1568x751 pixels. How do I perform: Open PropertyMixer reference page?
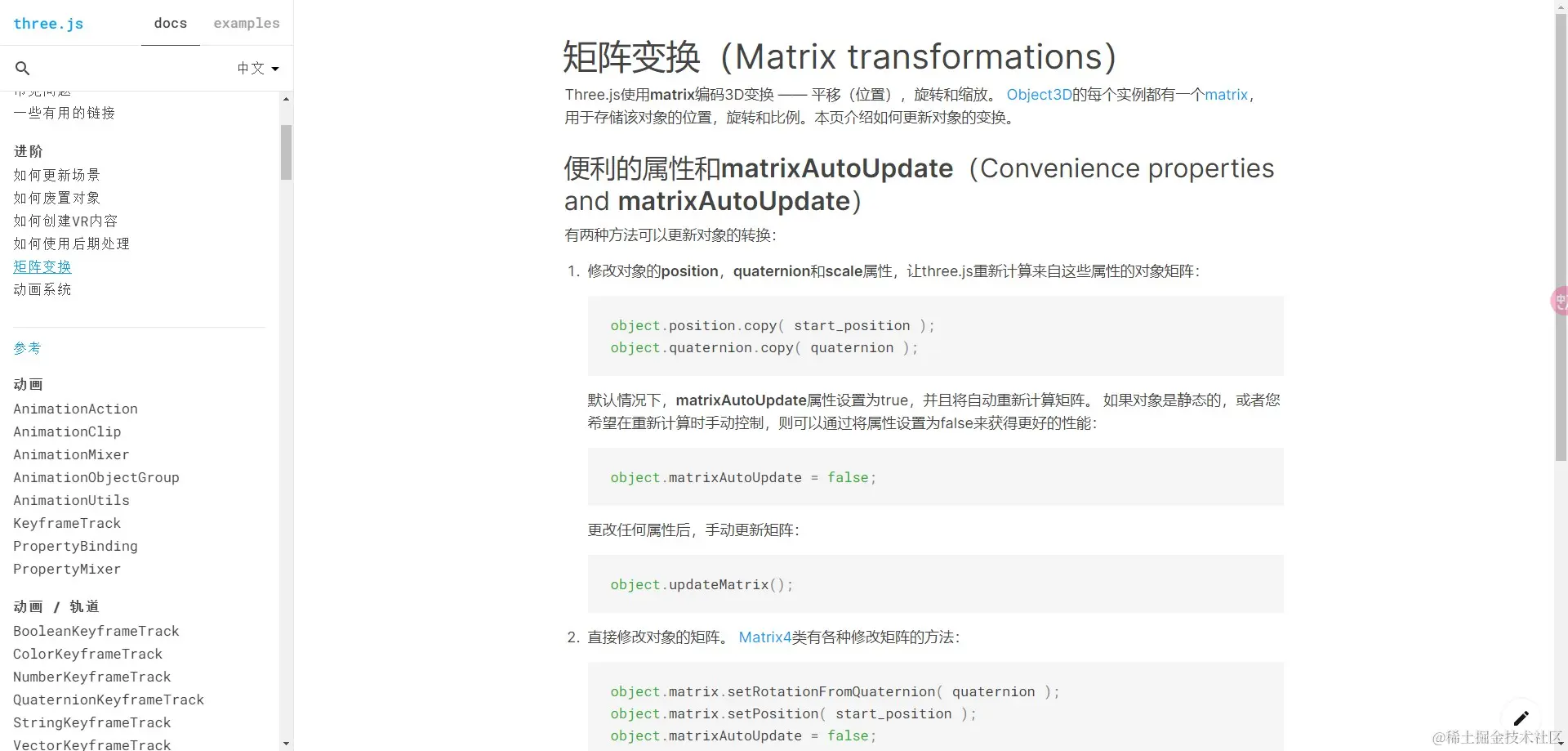click(x=67, y=569)
